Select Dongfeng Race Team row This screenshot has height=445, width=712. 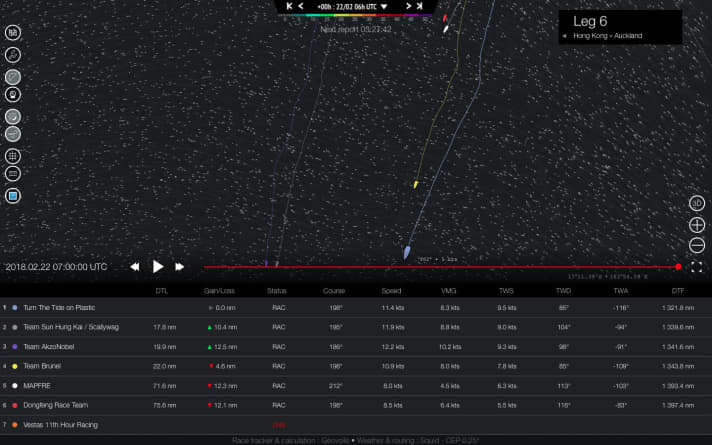point(356,405)
